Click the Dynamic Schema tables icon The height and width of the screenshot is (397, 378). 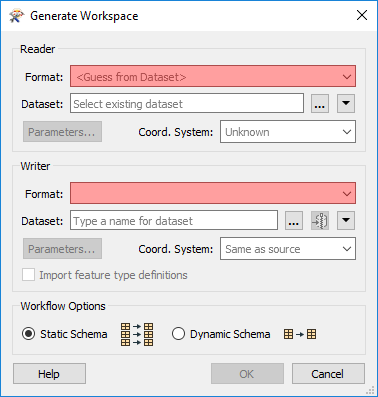(300, 334)
